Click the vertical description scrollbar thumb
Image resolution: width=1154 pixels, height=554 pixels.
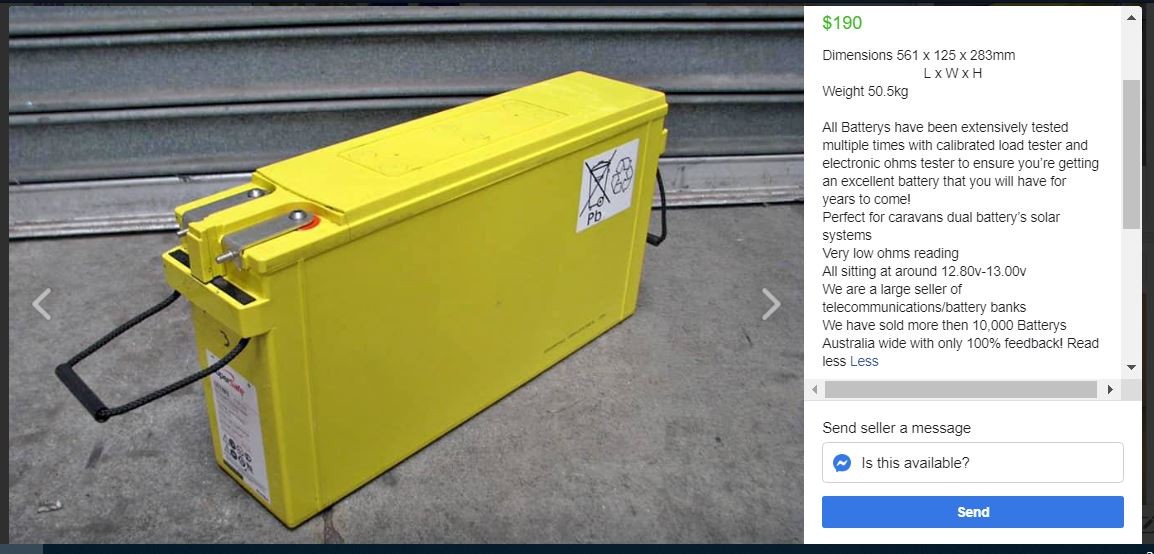coord(1131,155)
